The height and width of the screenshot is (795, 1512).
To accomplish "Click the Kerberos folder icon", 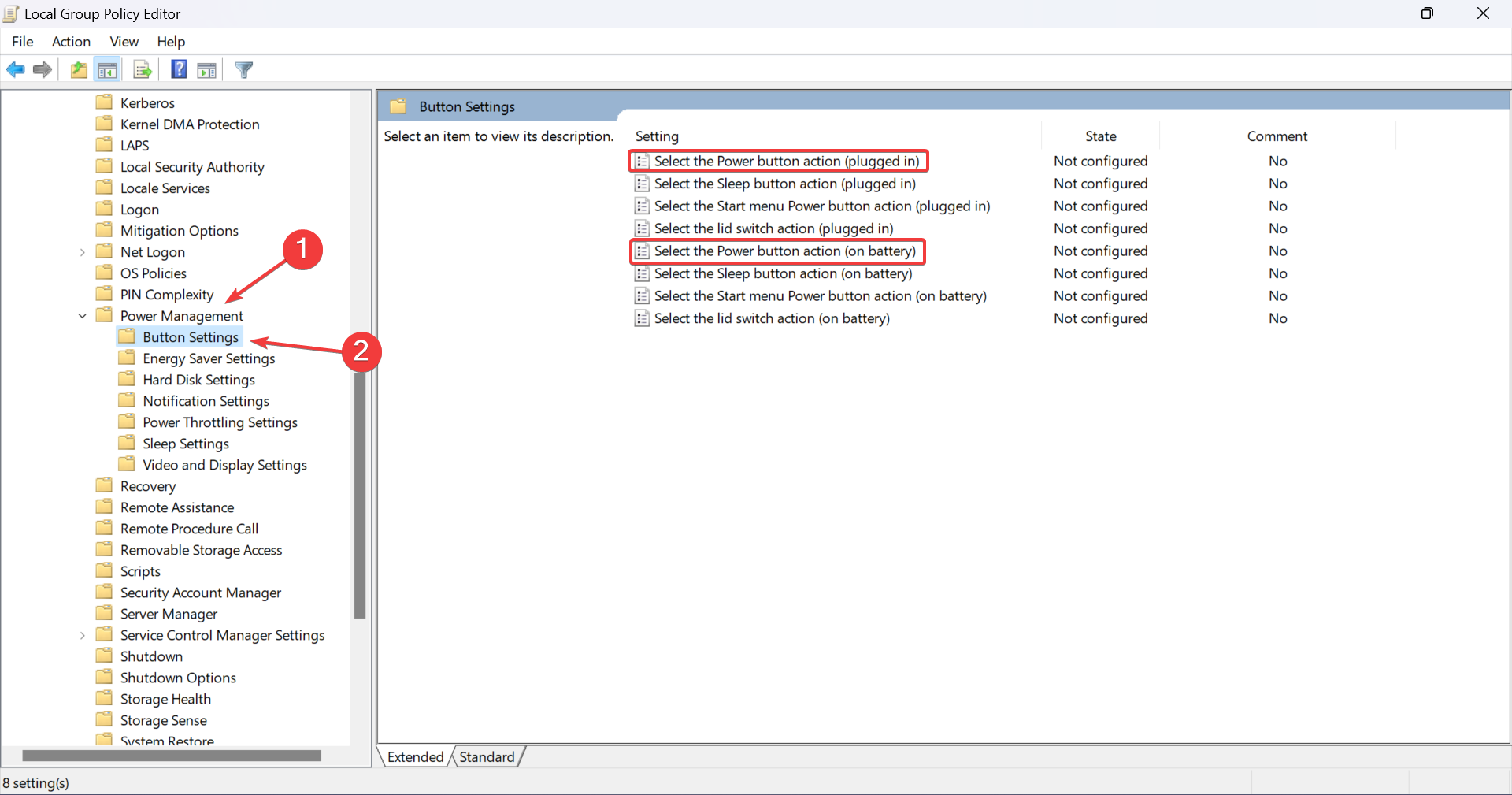I will pyautogui.click(x=104, y=102).
